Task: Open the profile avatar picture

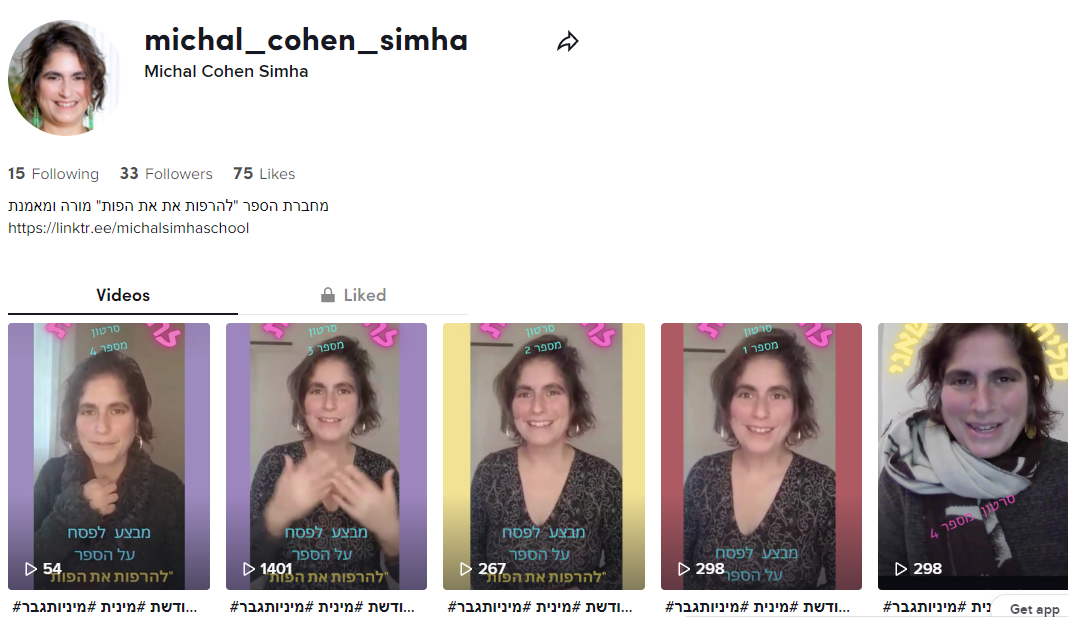Action: (x=64, y=78)
